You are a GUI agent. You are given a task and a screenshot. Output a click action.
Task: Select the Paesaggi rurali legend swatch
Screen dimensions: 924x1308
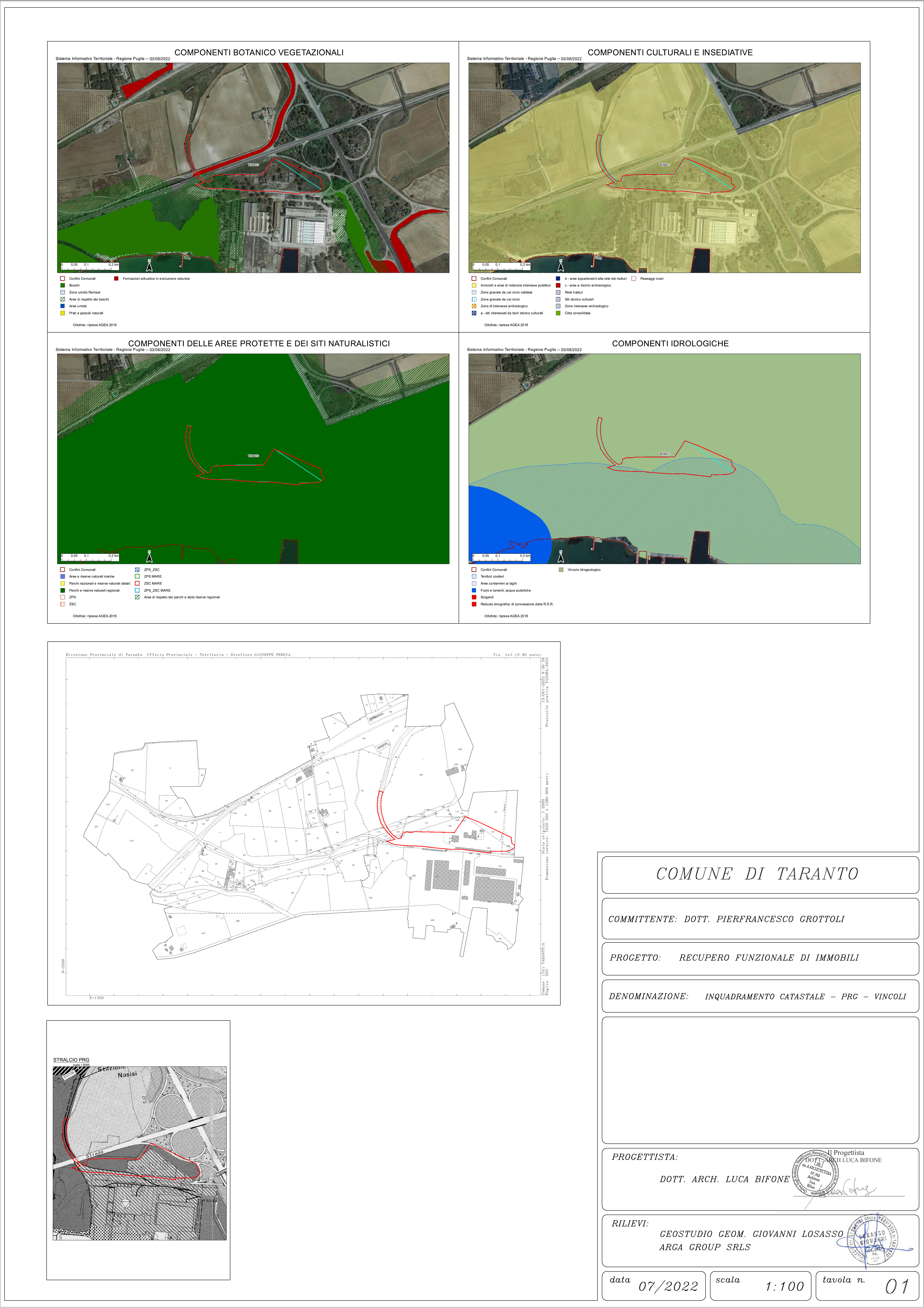pos(633,279)
